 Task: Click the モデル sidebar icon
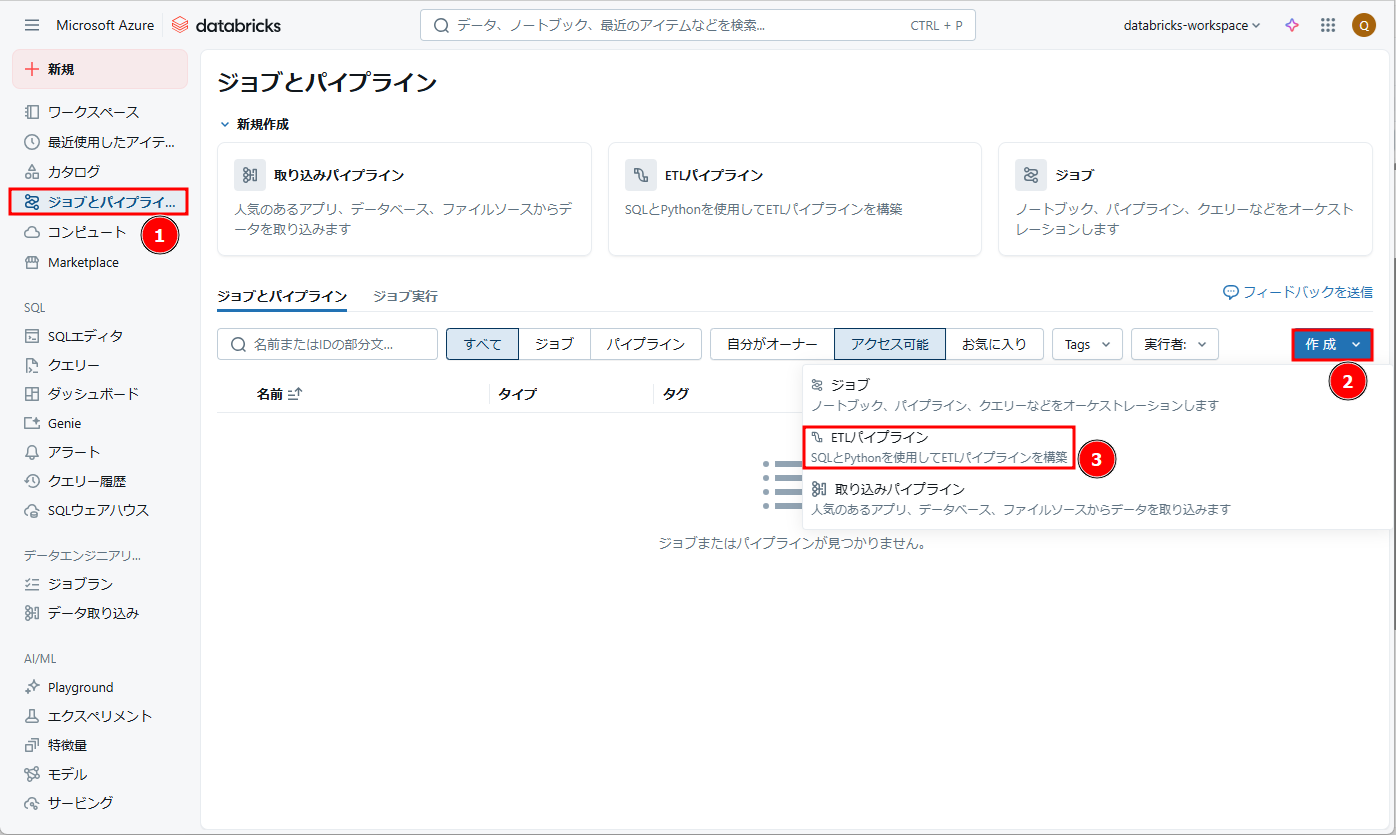click(x=32, y=774)
